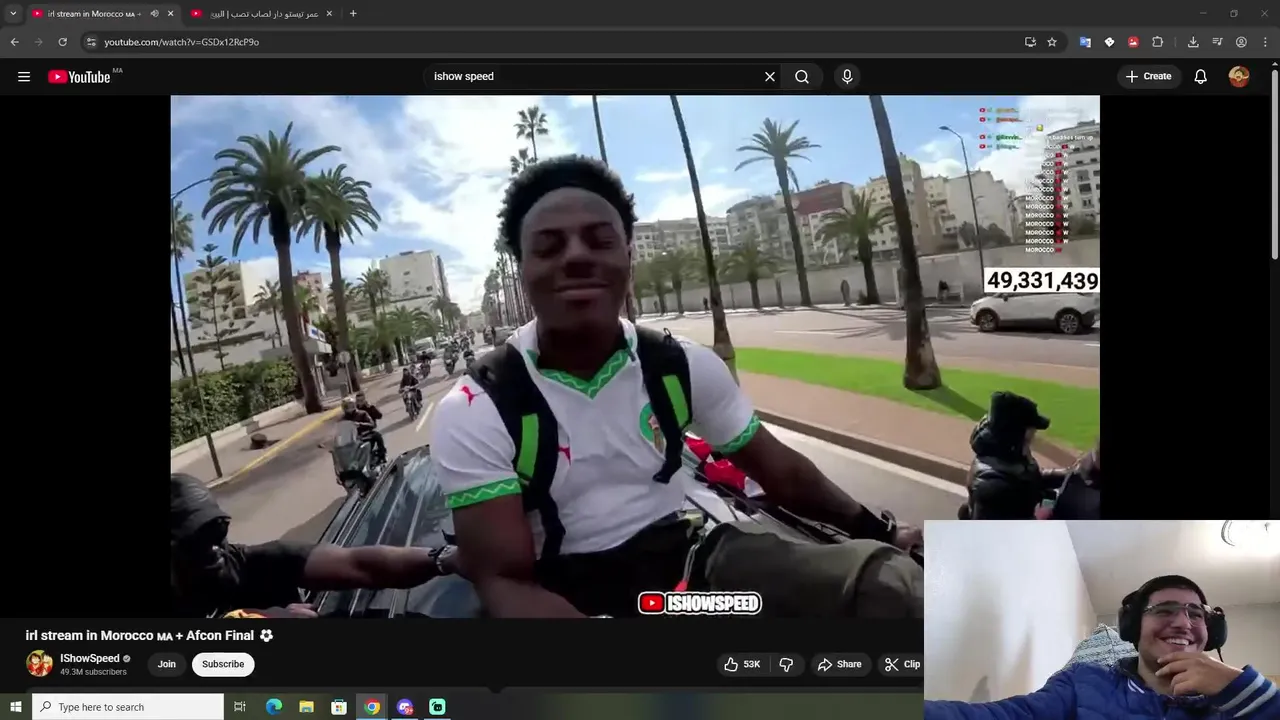1280x720 pixels.
Task: Expand the tab search dropdown arrow
Action: pos(12,13)
